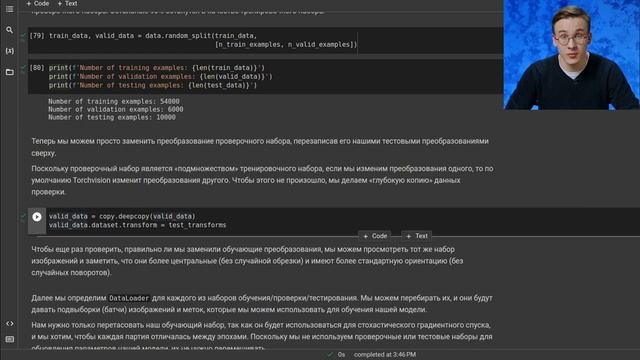Add a text cell with top + Text
This screenshot has height=360, width=640.
(67, 4)
